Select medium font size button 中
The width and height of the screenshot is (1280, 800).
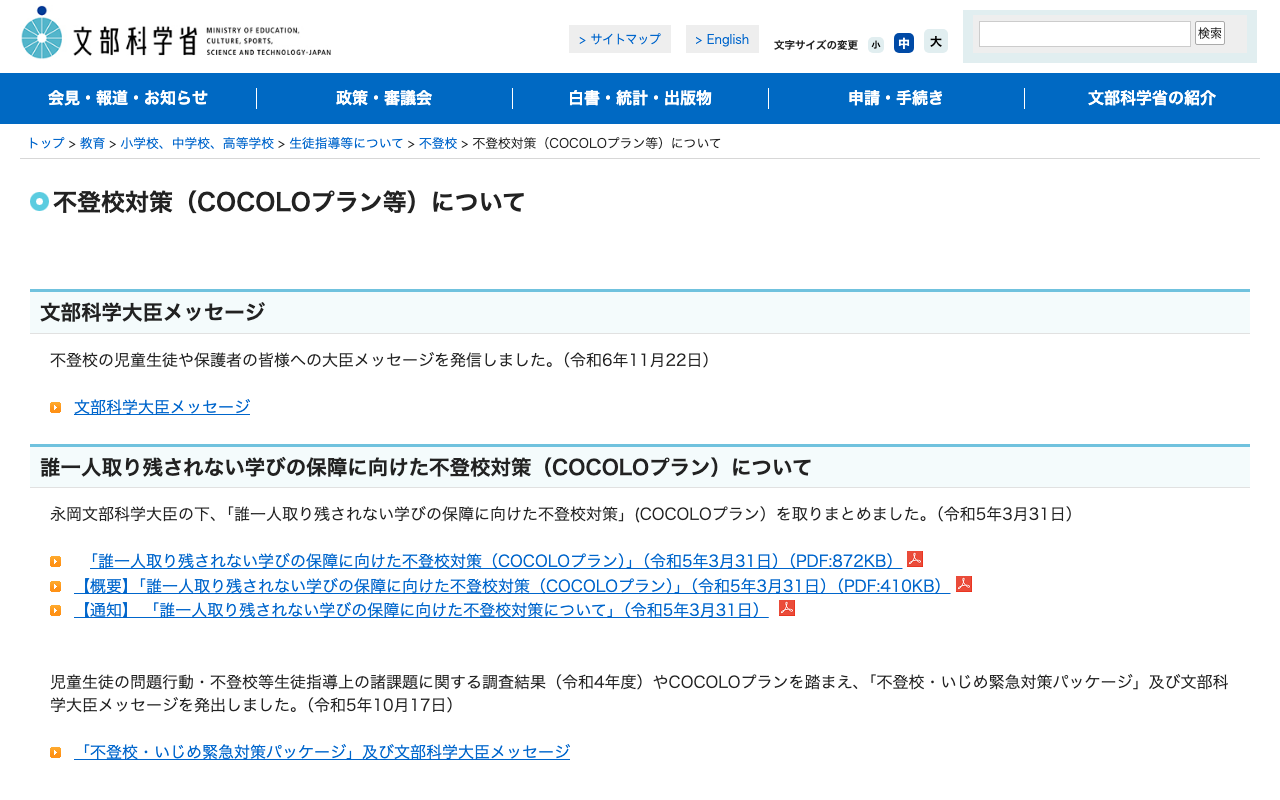click(x=904, y=43)
